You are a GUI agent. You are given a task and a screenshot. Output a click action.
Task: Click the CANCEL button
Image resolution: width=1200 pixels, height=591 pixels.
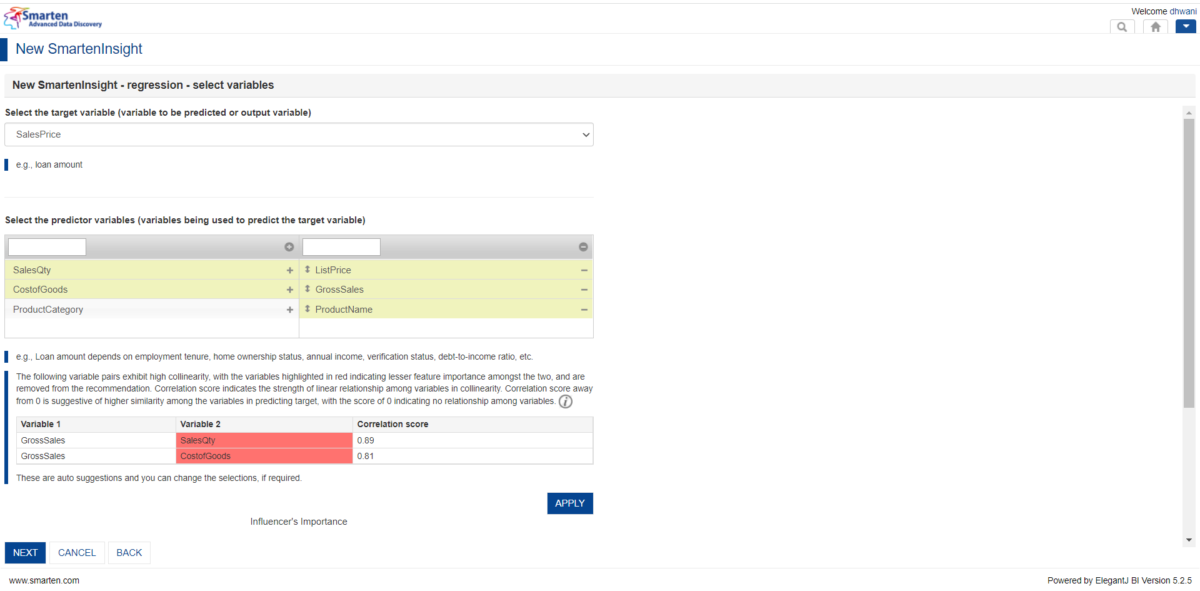tap(77, 552)
